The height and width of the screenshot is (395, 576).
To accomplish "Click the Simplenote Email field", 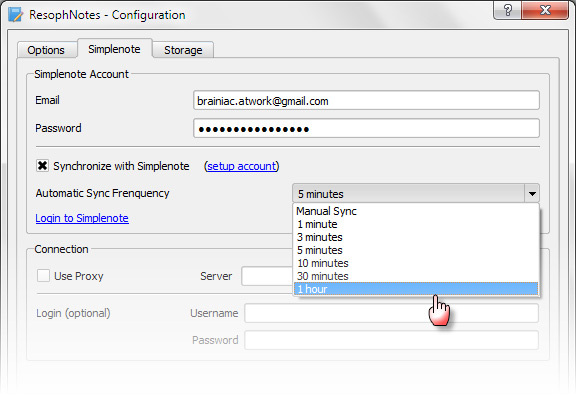I will [x=366, y=100].
